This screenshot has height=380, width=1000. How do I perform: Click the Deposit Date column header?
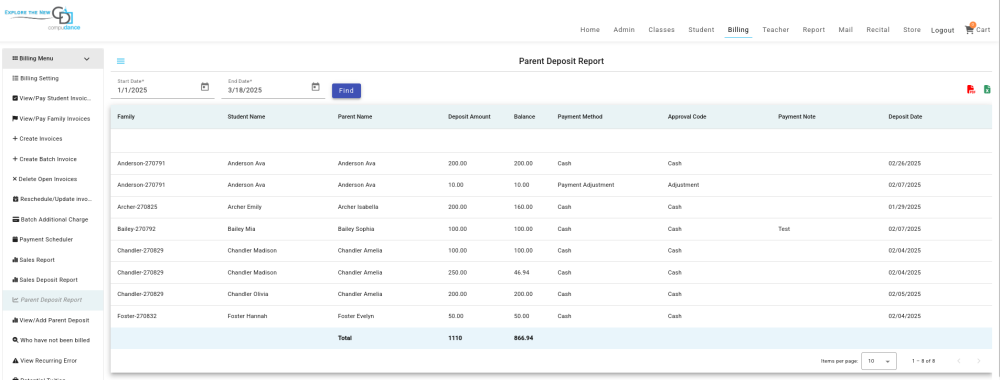pyautogui.click(x=905, y=117)
